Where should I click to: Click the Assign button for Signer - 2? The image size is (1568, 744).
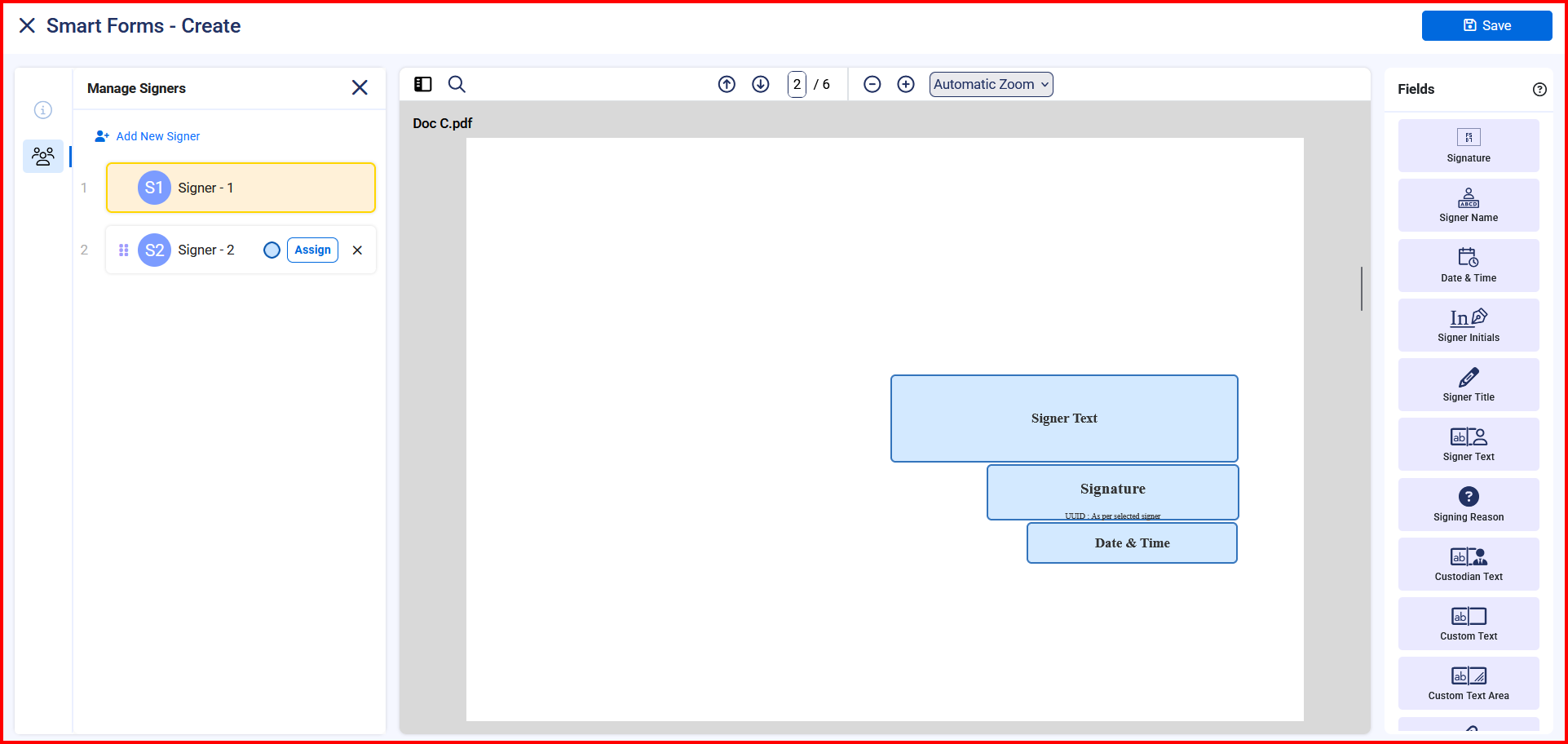coord(312,250)
